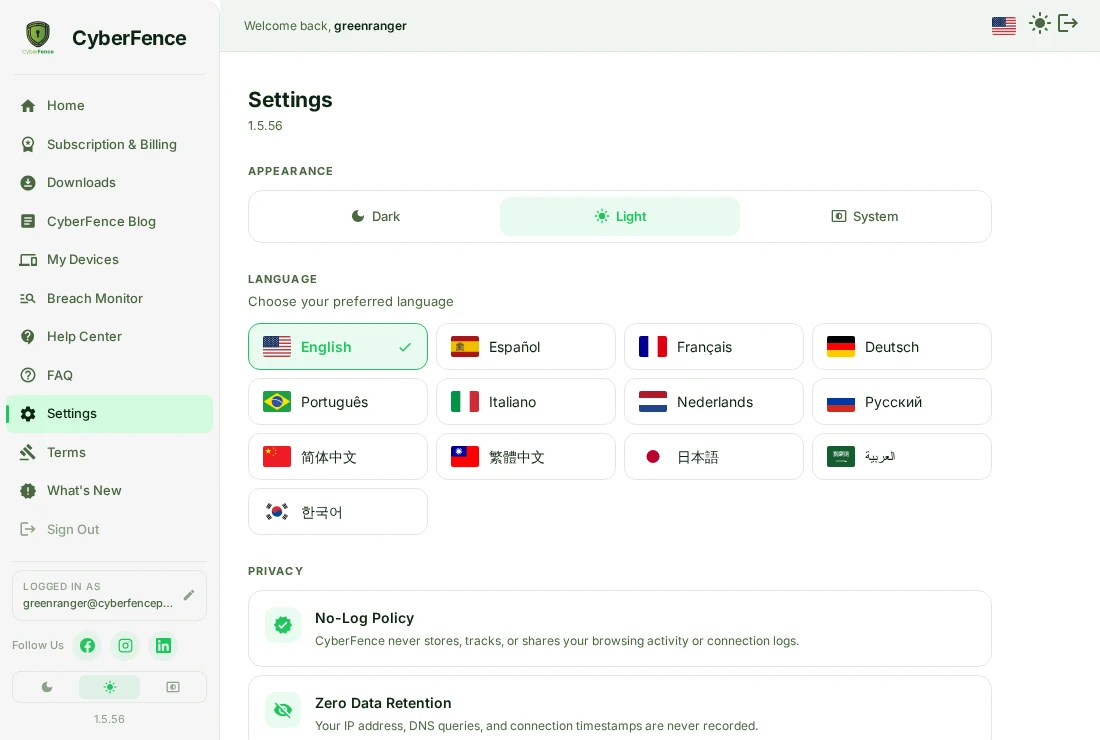The width and height of the screenshot is (1100, 740).
Task: Click the greenranger username in header
Action: coord(370,26)
